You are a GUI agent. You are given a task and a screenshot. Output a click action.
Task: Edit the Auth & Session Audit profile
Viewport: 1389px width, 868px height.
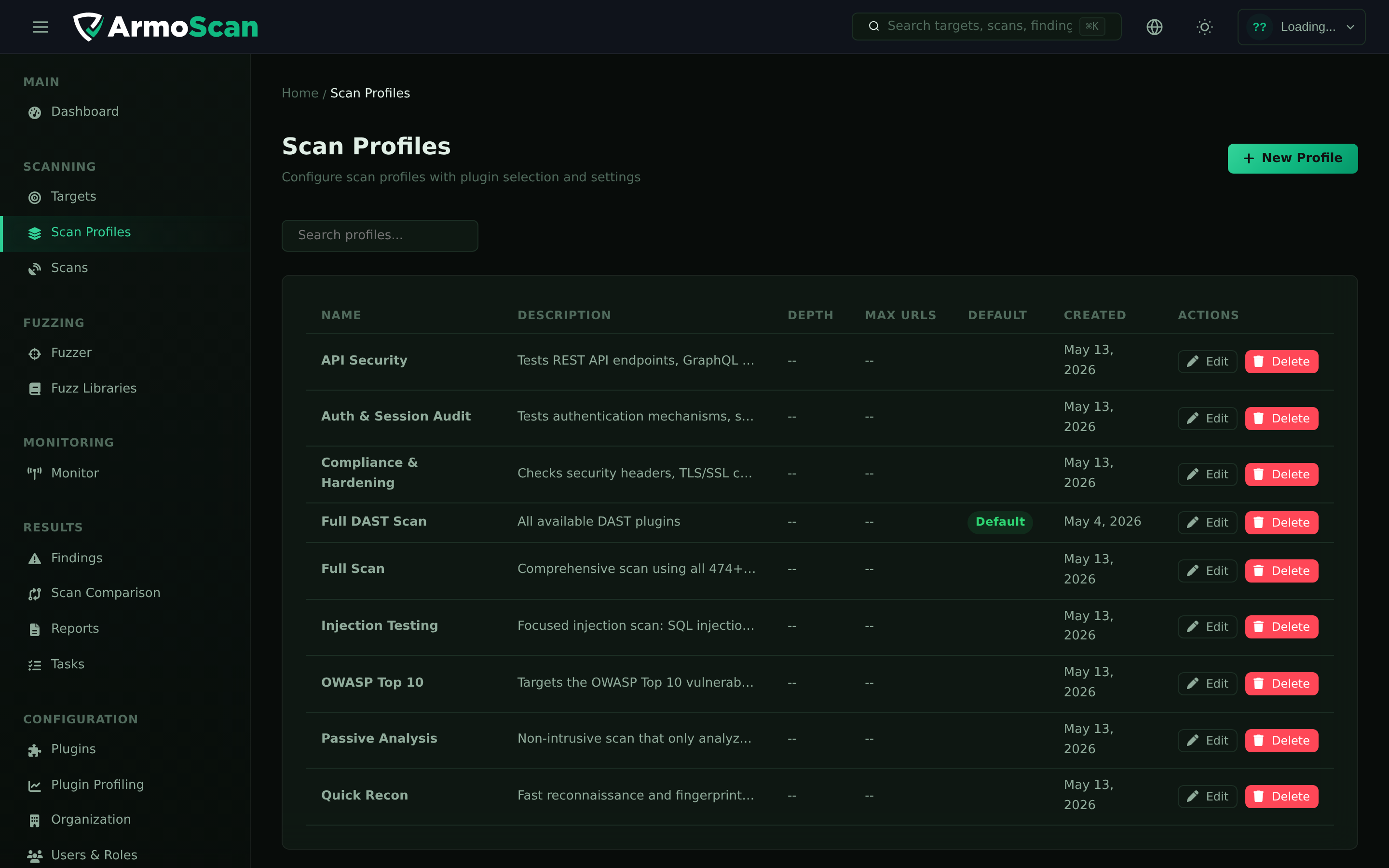coord(1207,419)
